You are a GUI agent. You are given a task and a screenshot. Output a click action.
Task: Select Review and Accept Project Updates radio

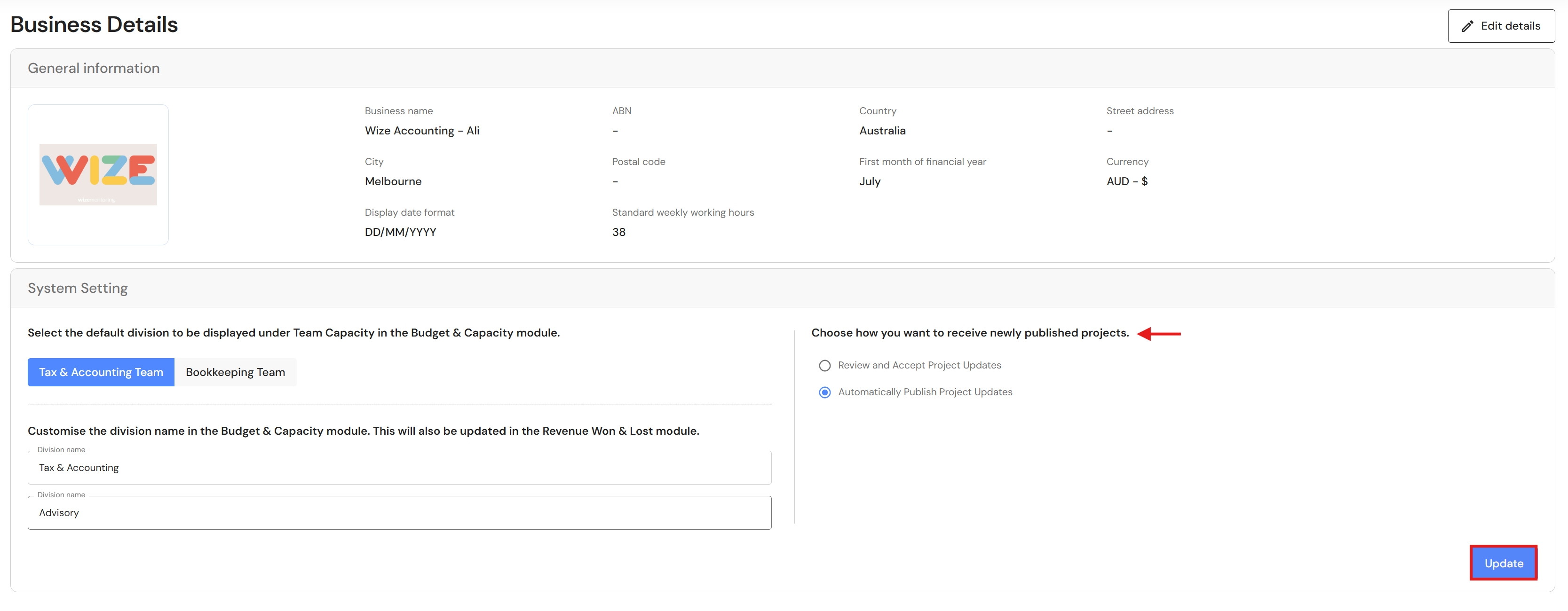tap(825, 366)
